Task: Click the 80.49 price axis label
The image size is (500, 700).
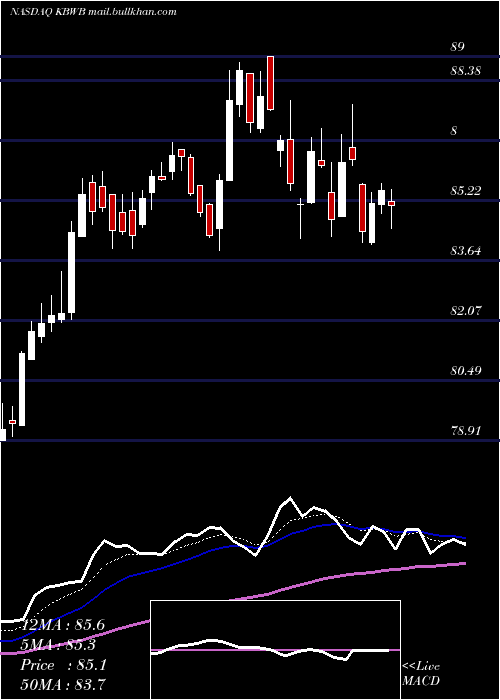Action: point(466,370)
